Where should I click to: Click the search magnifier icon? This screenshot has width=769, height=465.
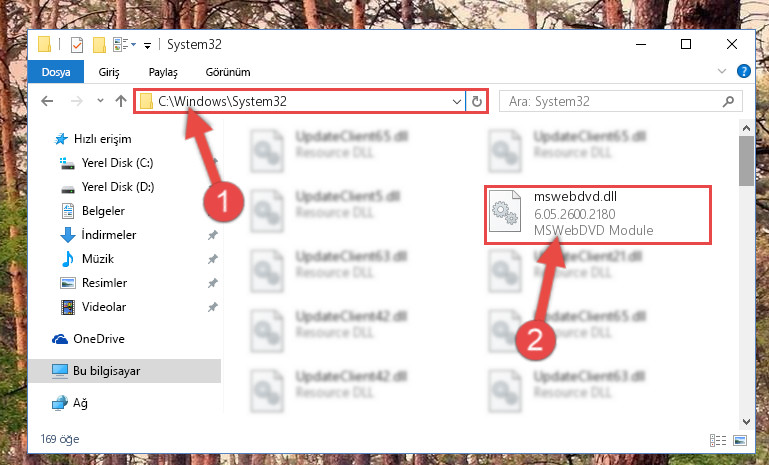(x=728, y=102)
